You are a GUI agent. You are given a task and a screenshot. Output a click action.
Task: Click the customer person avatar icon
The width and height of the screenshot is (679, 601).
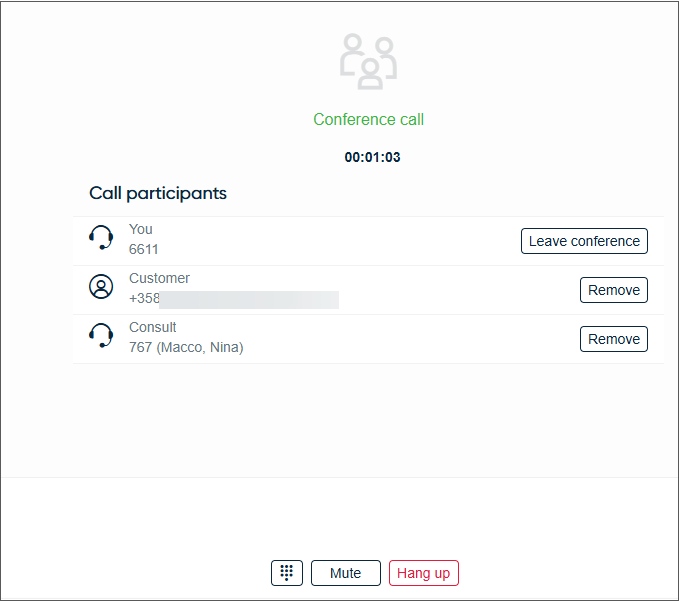point(101,286)
